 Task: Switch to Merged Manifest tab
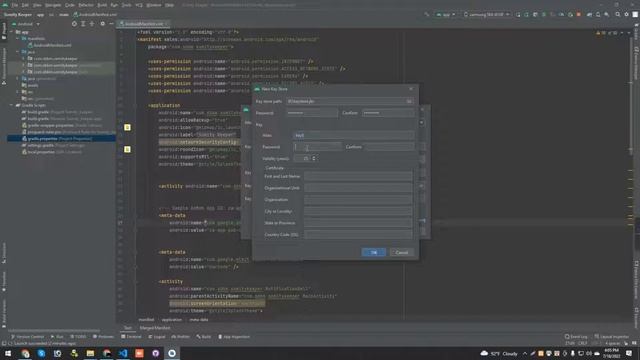click(155, 328)
